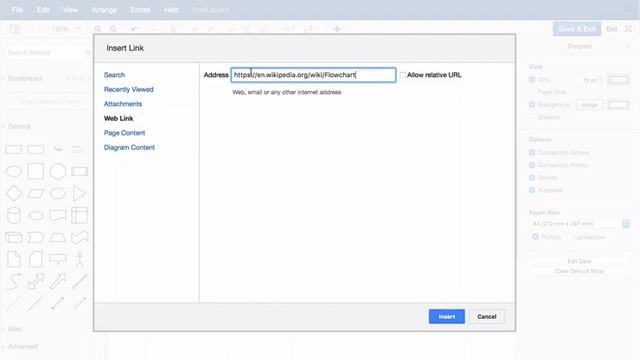Screen dimensions: 640x360
Task: Select the parallelogram shape
Action: coord(36,193)
